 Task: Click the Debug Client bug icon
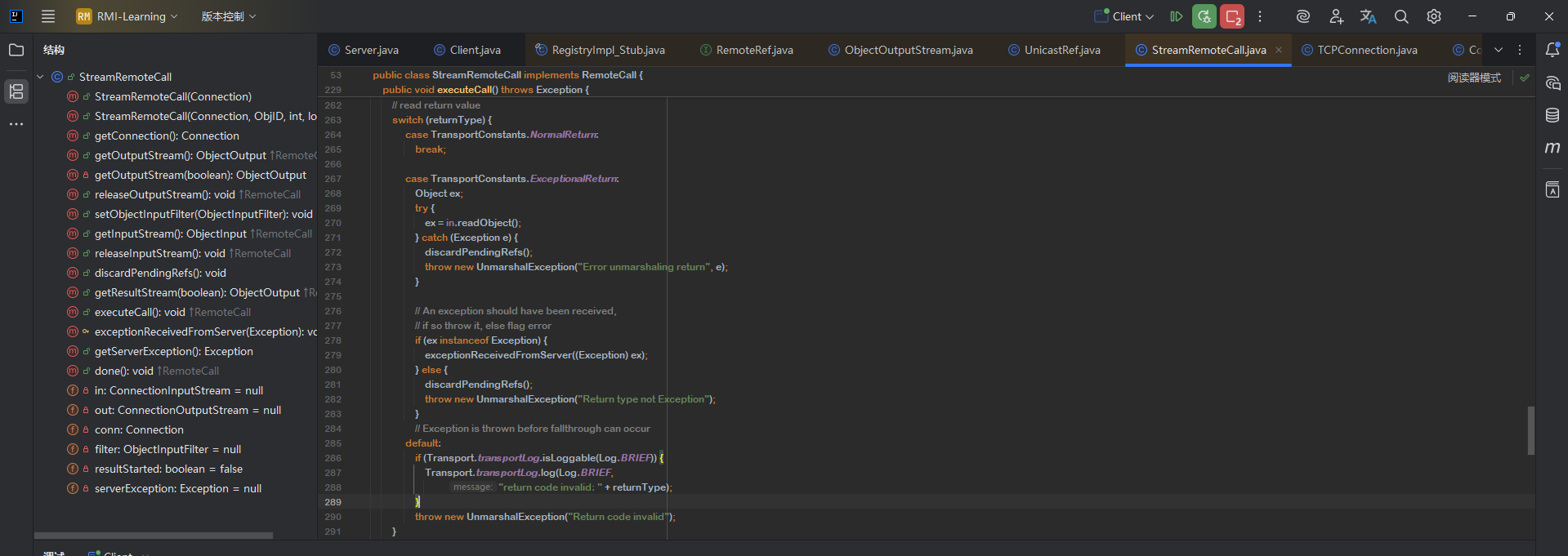click(x=1204, y=16)
